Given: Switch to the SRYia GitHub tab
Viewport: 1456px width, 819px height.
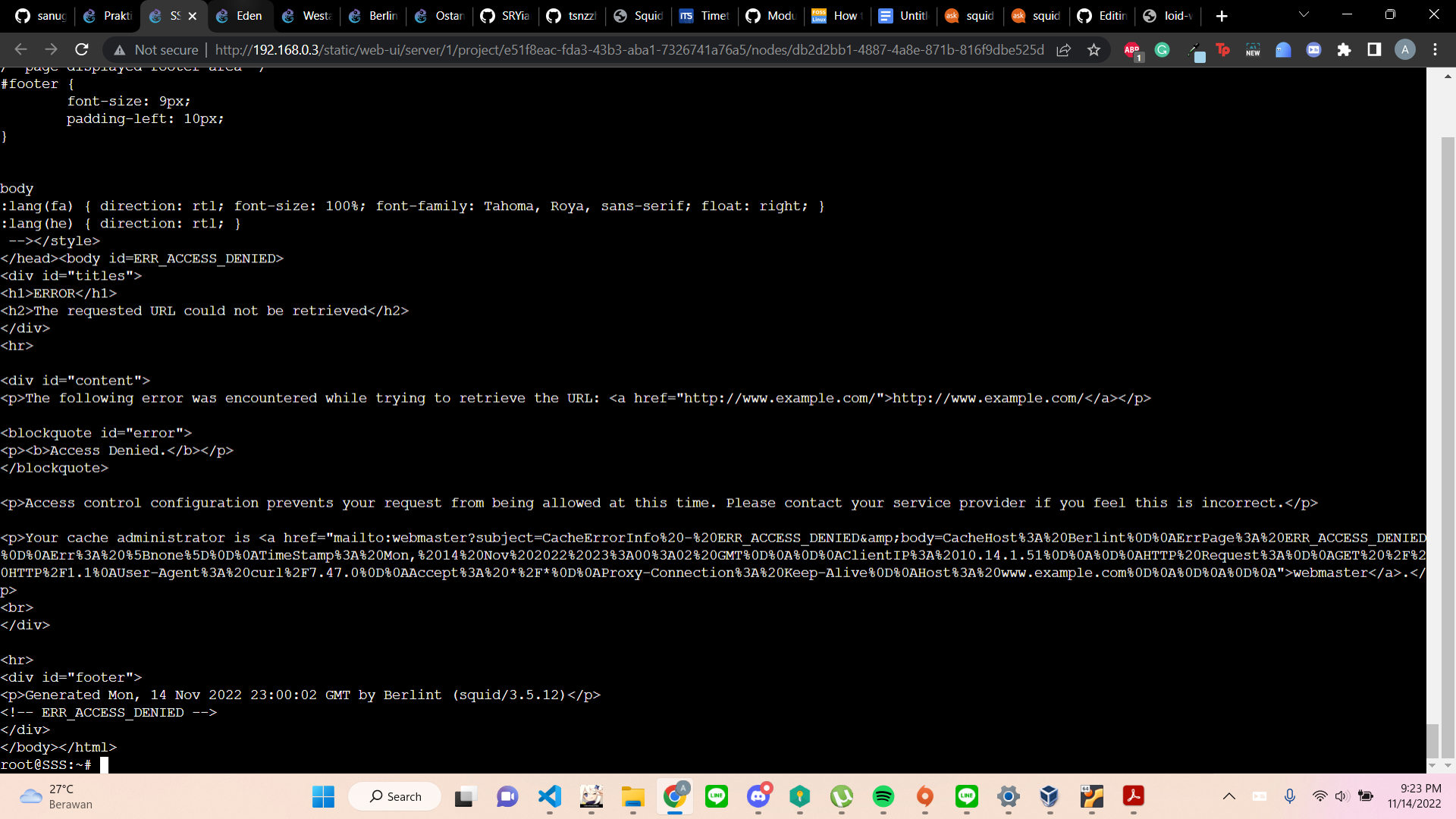Looking at the screenshot, I should [x=505, y=15].
